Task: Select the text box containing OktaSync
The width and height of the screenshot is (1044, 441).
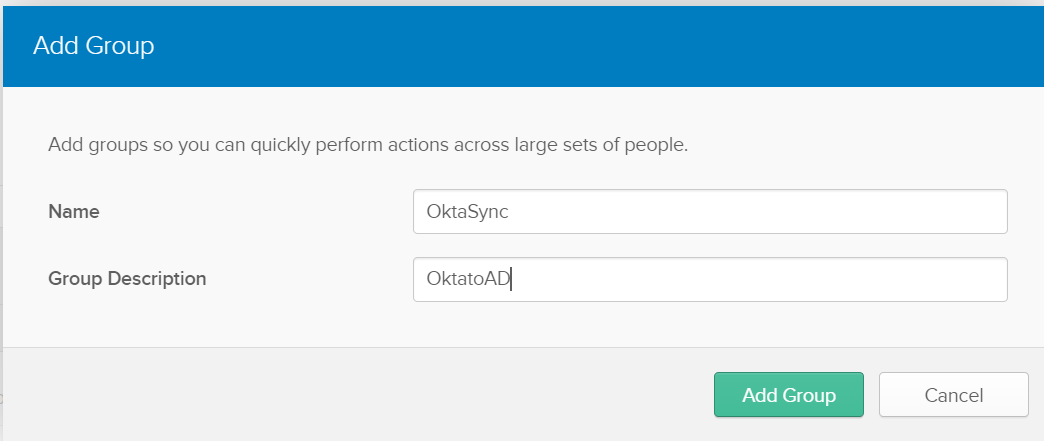Action: 709,212
